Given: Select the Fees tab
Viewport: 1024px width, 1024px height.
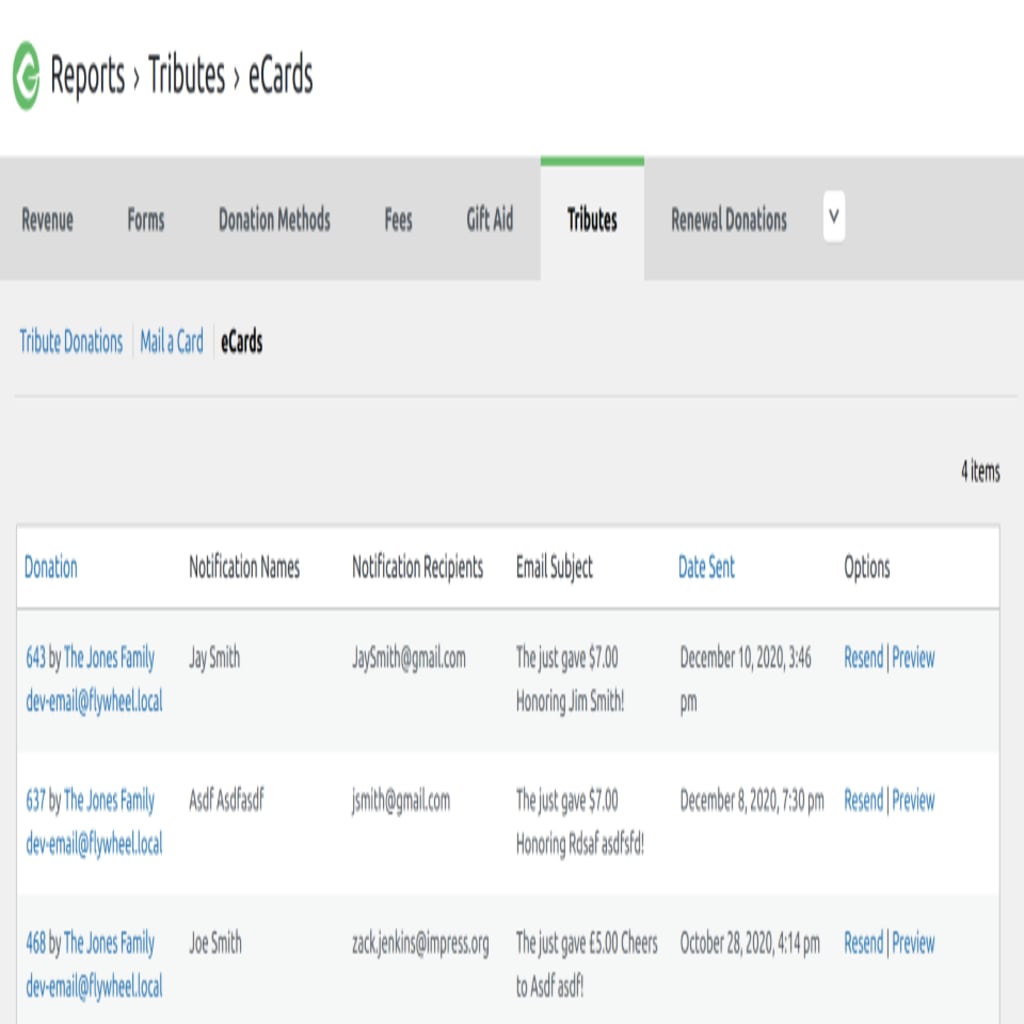Looking at the screenshot, I should click(398, 219).
